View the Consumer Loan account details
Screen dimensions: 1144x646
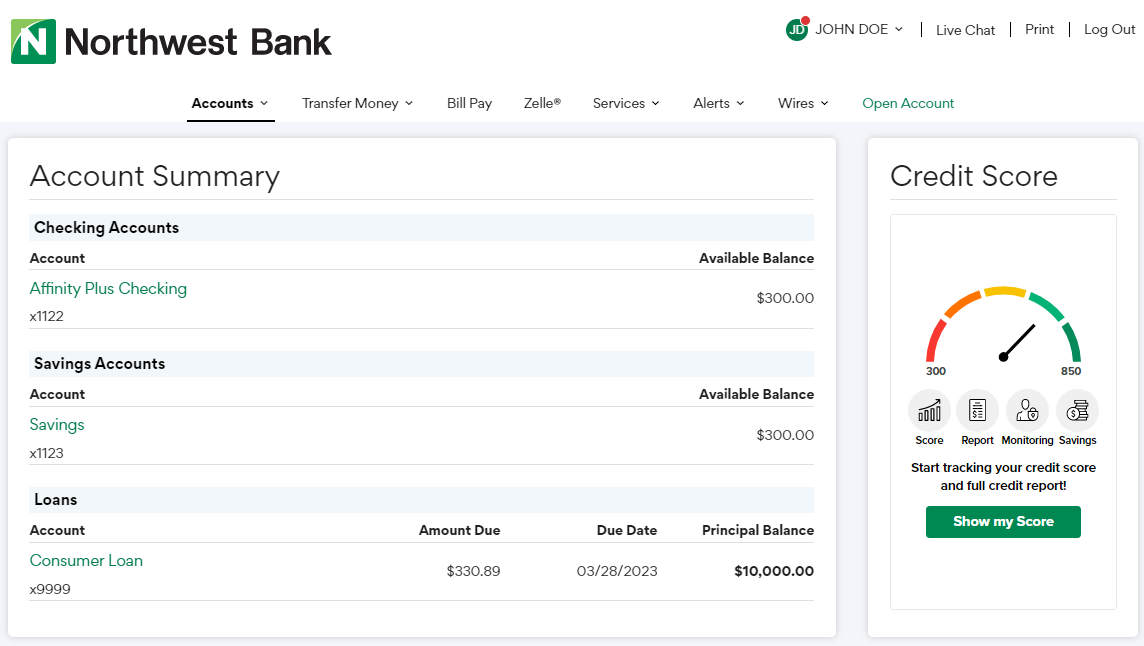point(86,561)
